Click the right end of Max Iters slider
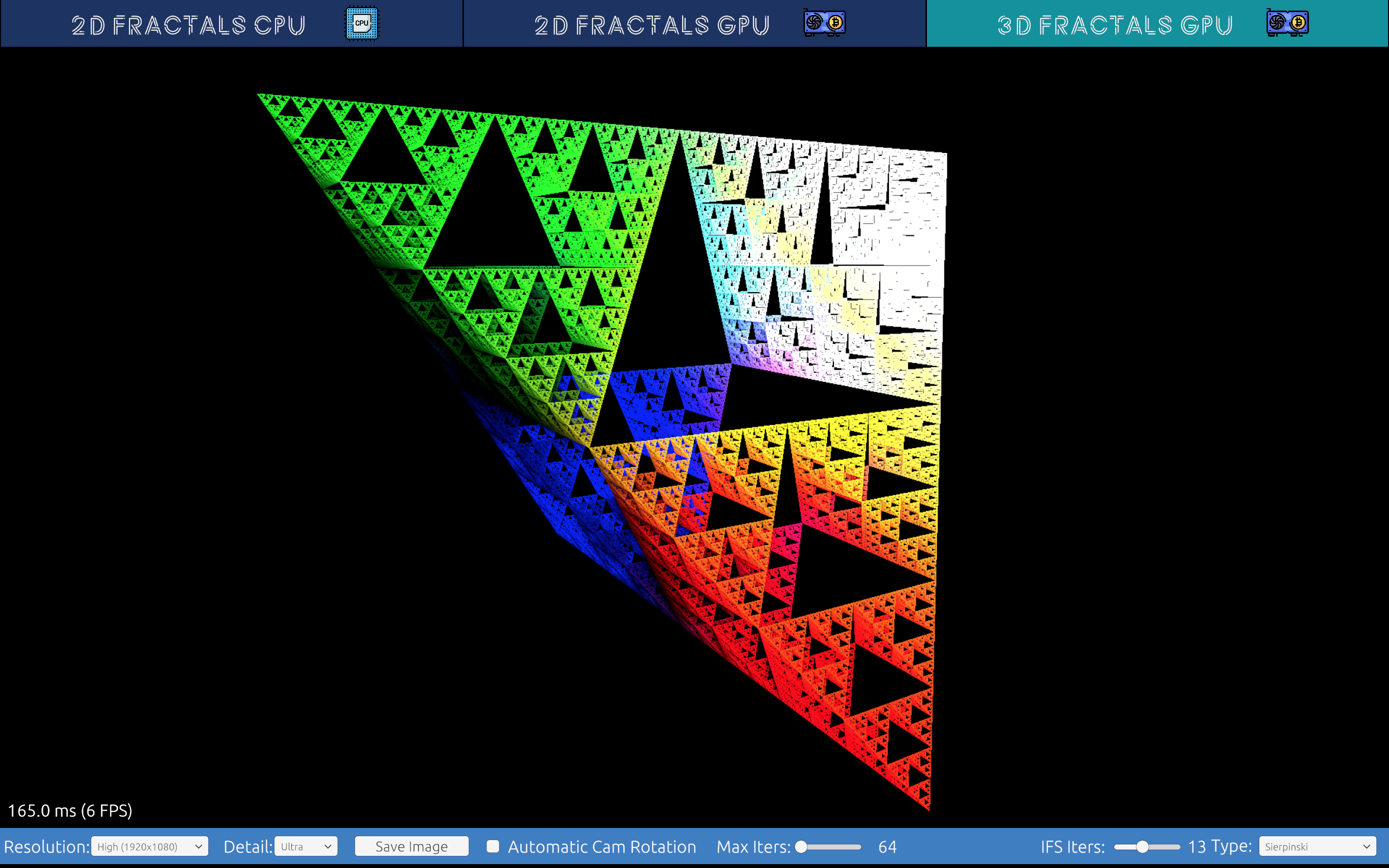The height and width of the screenshot is (868, 1389). coord(858,847)
